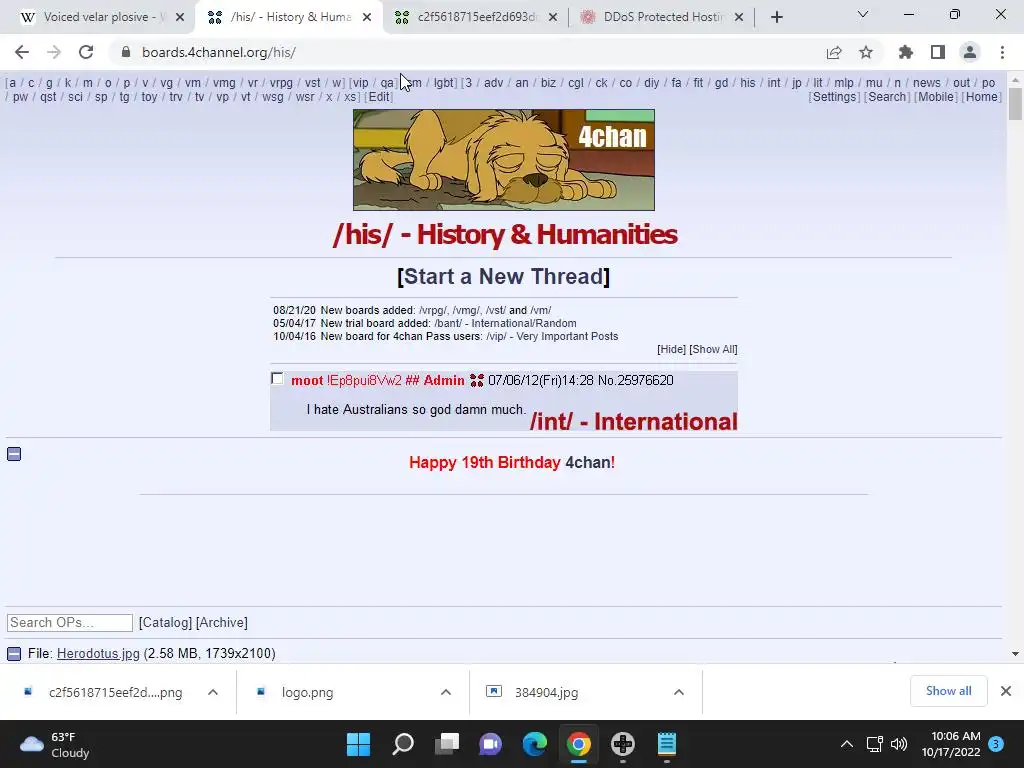Viewport: 1024px width, 768px height.
Task: Click the address bar URL
Action: tap(219, 52)
